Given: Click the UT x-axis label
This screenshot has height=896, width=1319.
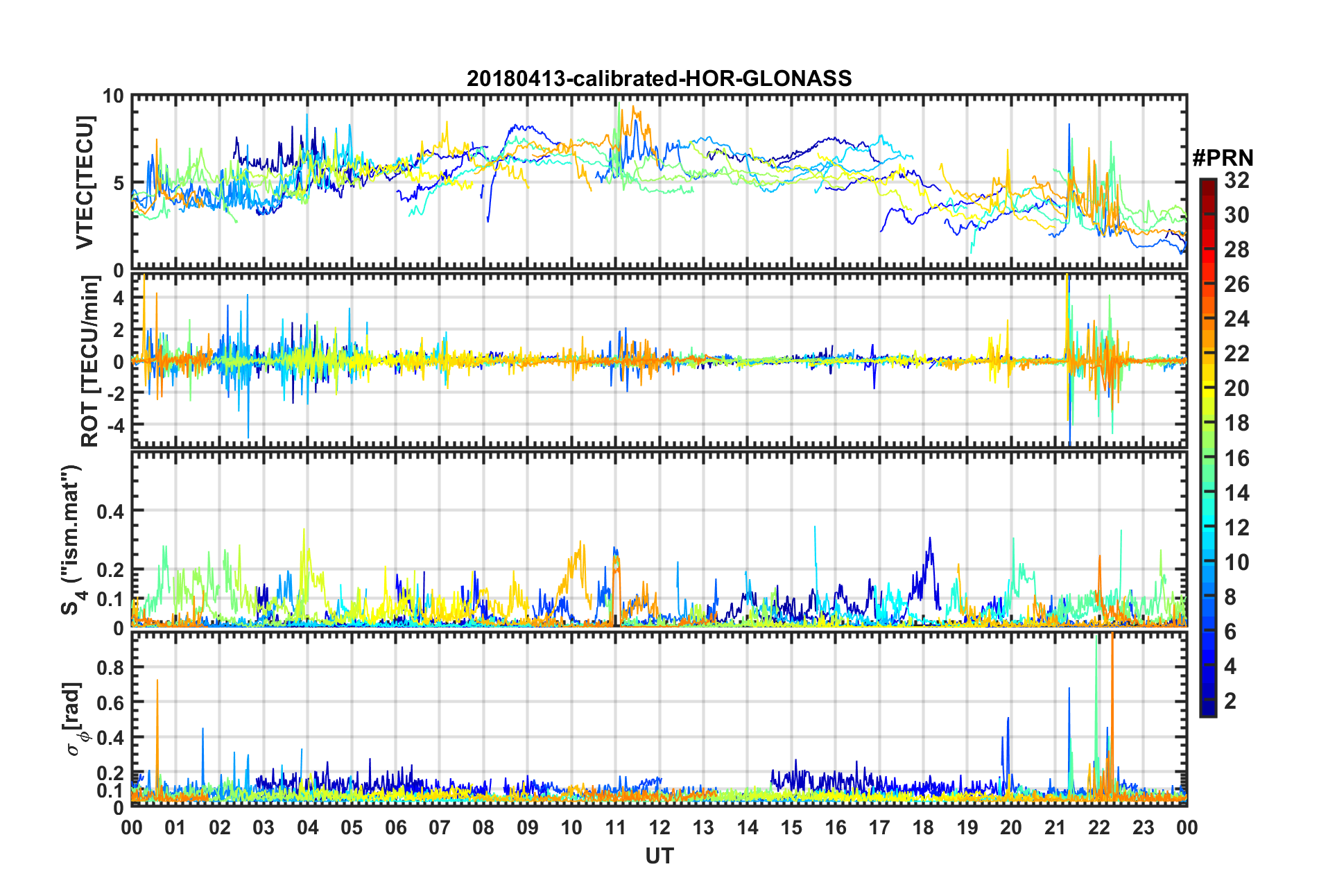Looking at the screenshot, I should coord(659,856).
